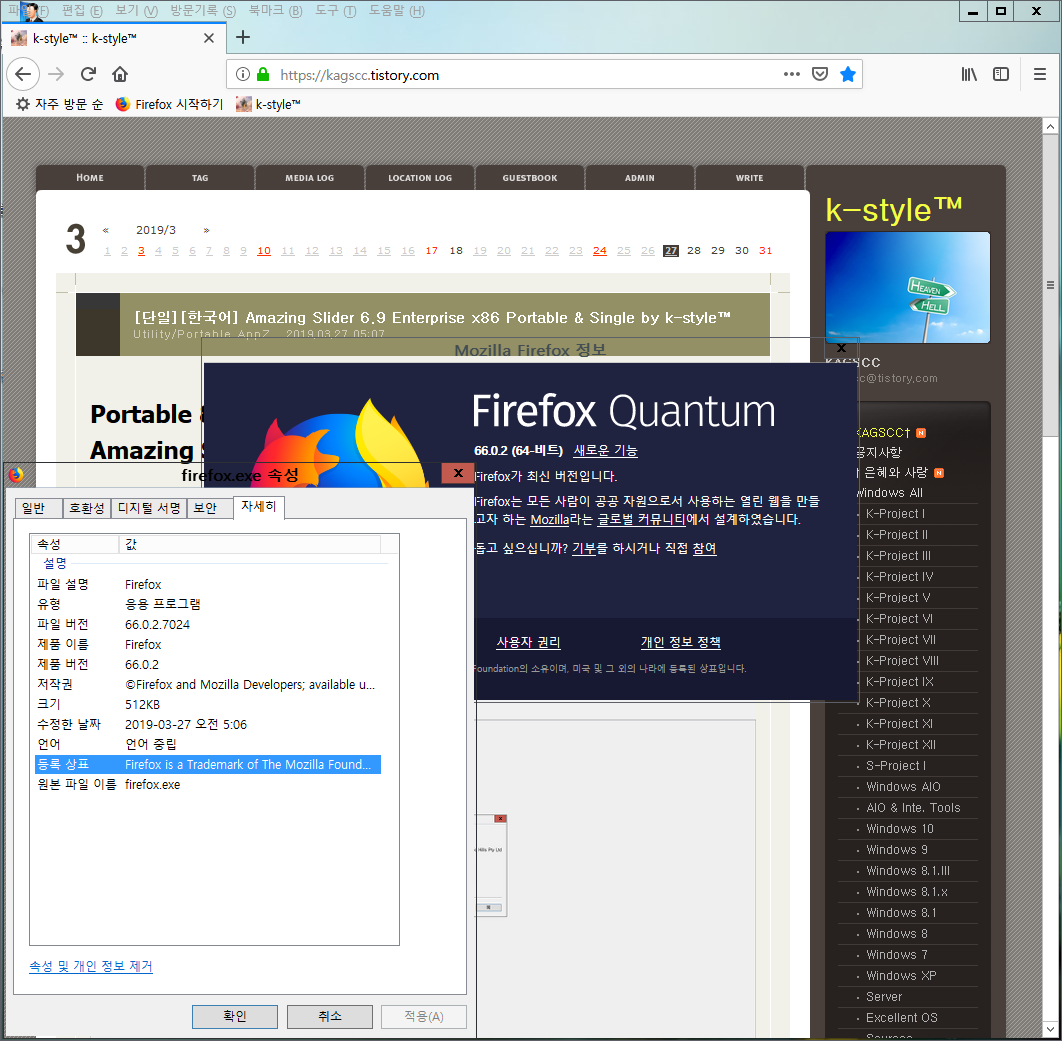Switch to the 일반 tab in properties

coord(38,508)
